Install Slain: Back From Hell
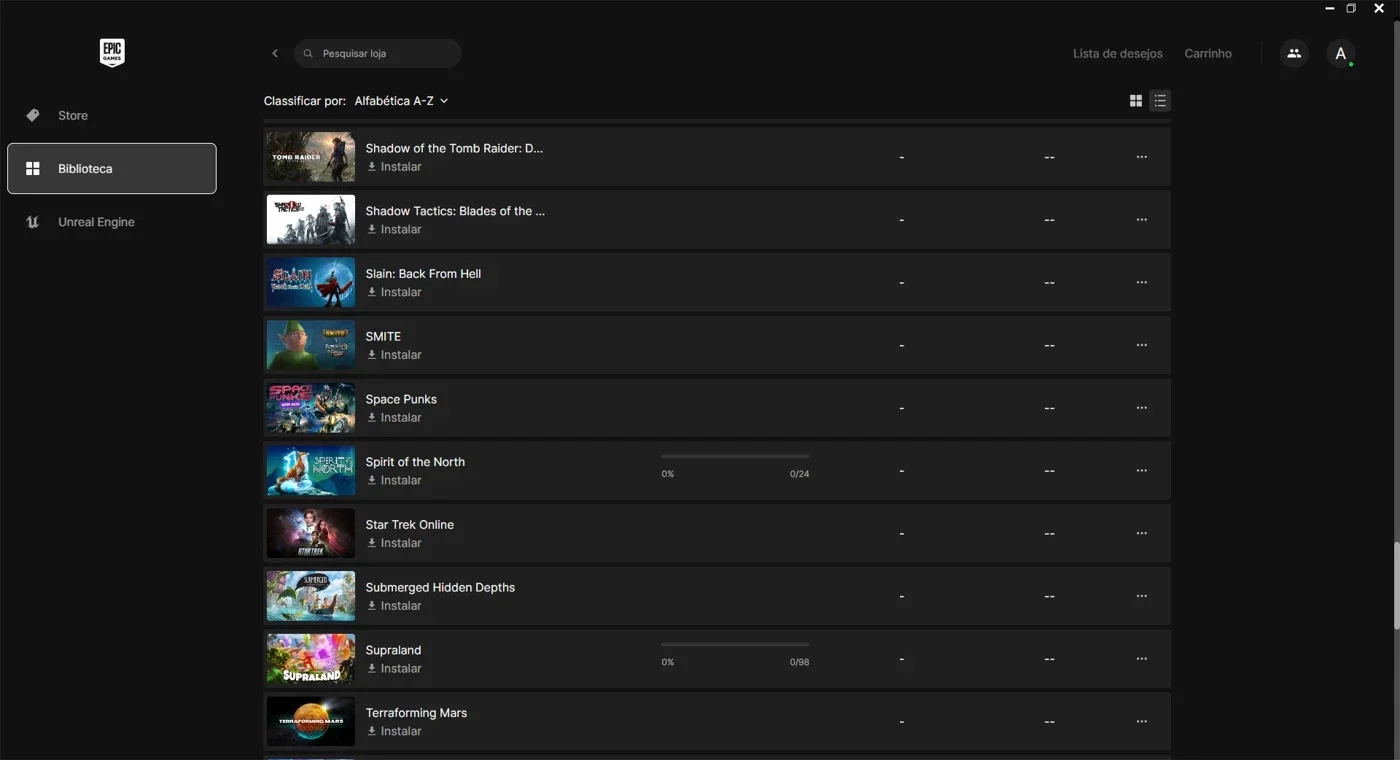Image resolution: width=1400 pixels, height=760 pixels. 394,293
